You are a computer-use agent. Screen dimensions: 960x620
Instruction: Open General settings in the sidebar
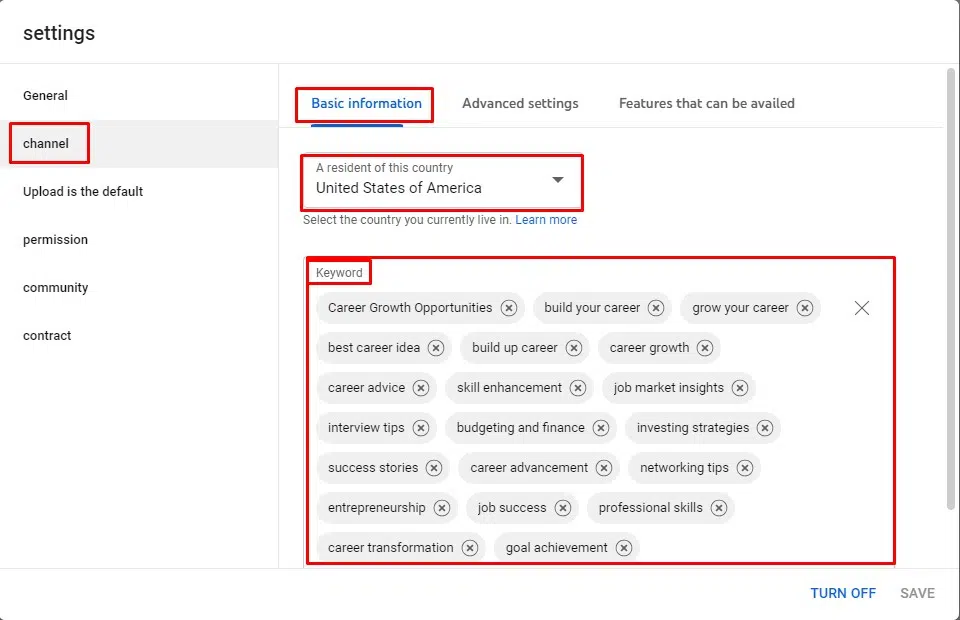click(x=46, y=96)
